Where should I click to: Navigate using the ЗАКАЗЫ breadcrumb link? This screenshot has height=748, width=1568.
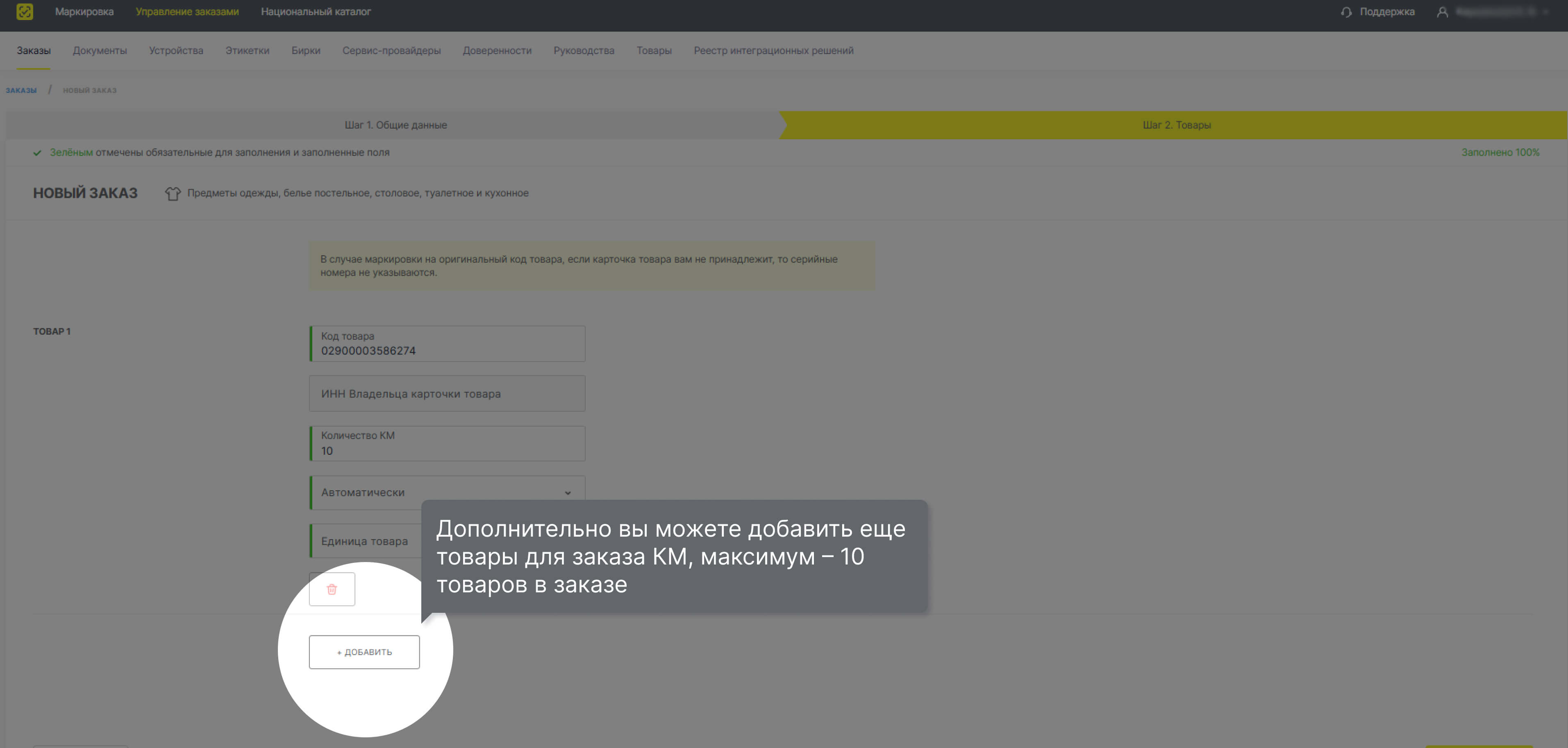coord(21,89)
